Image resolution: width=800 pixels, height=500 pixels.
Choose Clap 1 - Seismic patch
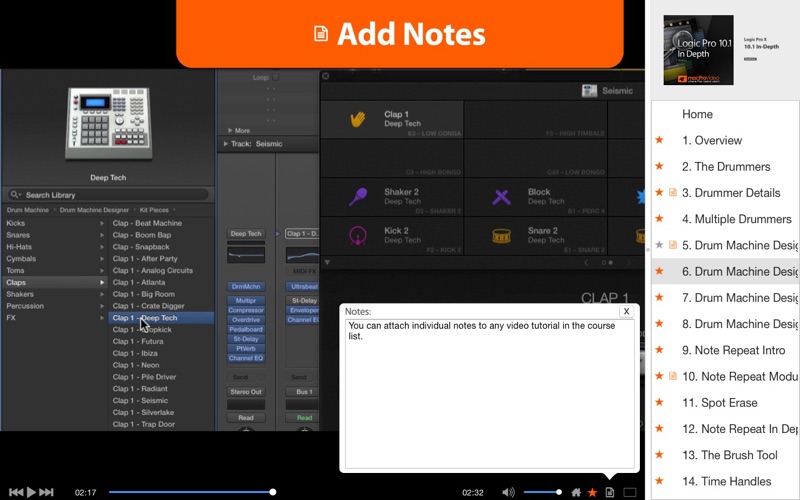[x=140, y=401]
